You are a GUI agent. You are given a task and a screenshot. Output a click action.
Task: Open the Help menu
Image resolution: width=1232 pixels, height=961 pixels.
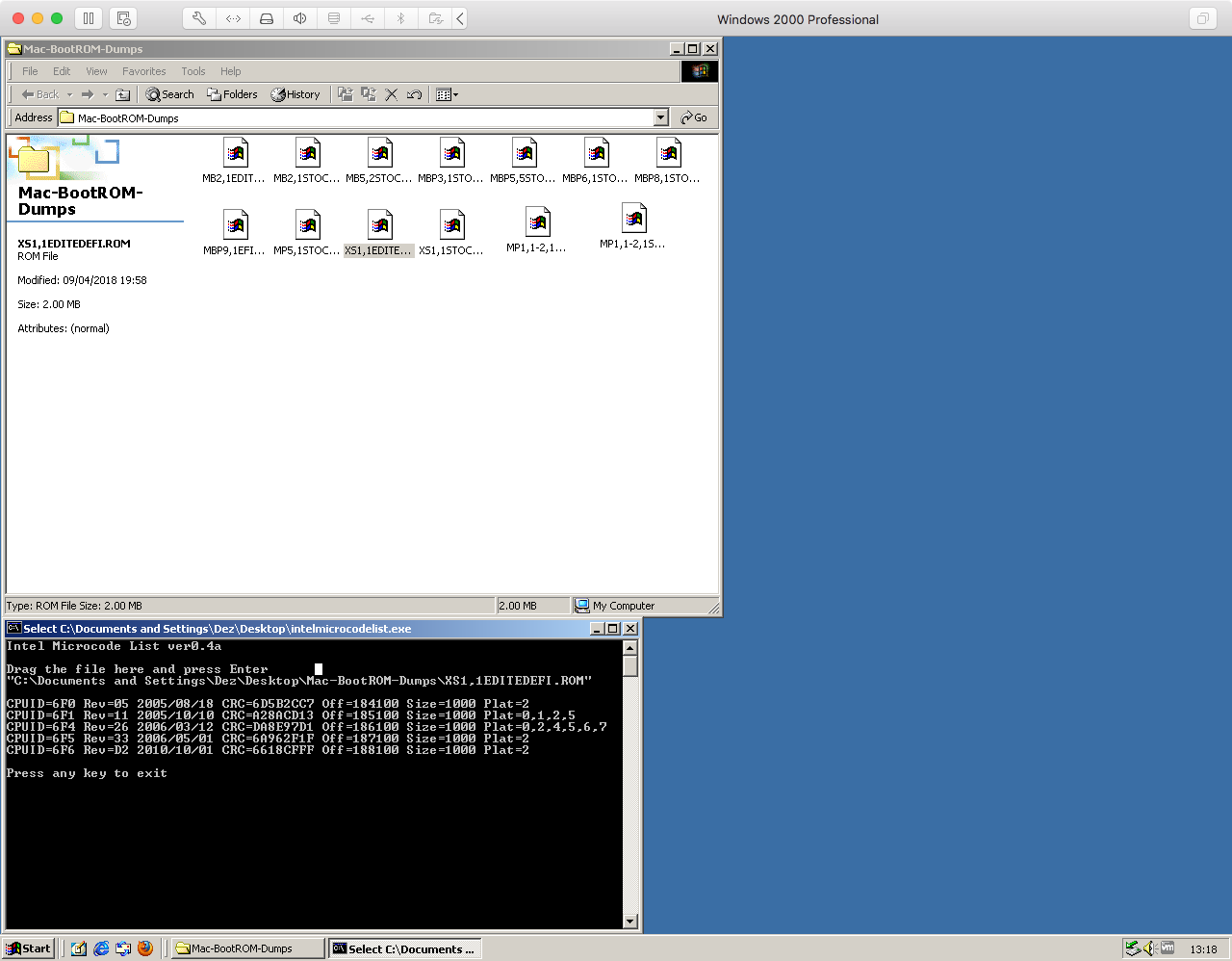tap(230, 71)
